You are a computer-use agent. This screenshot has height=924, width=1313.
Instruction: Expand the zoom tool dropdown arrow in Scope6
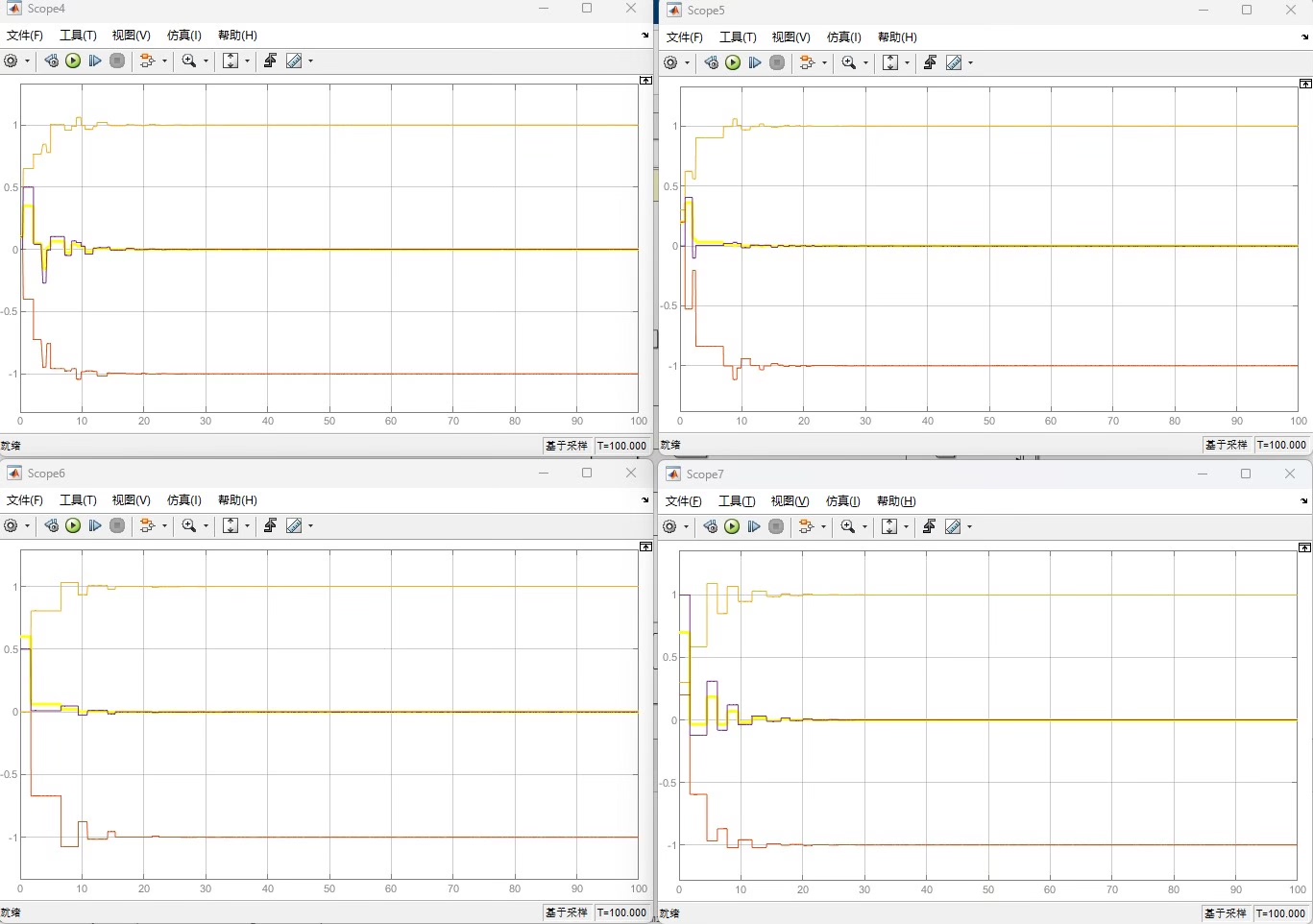click(206, 525)
